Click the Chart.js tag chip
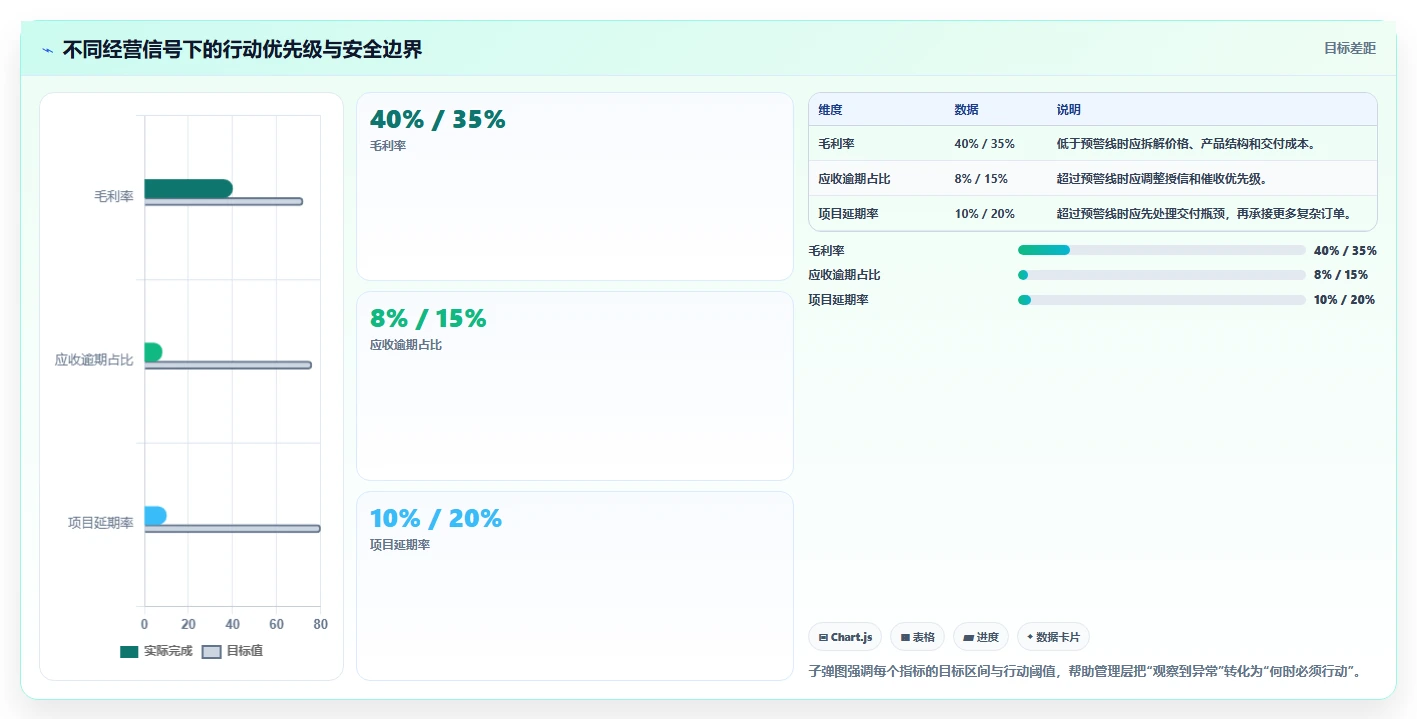This screenshot has height=719, width=1417. 845,637
